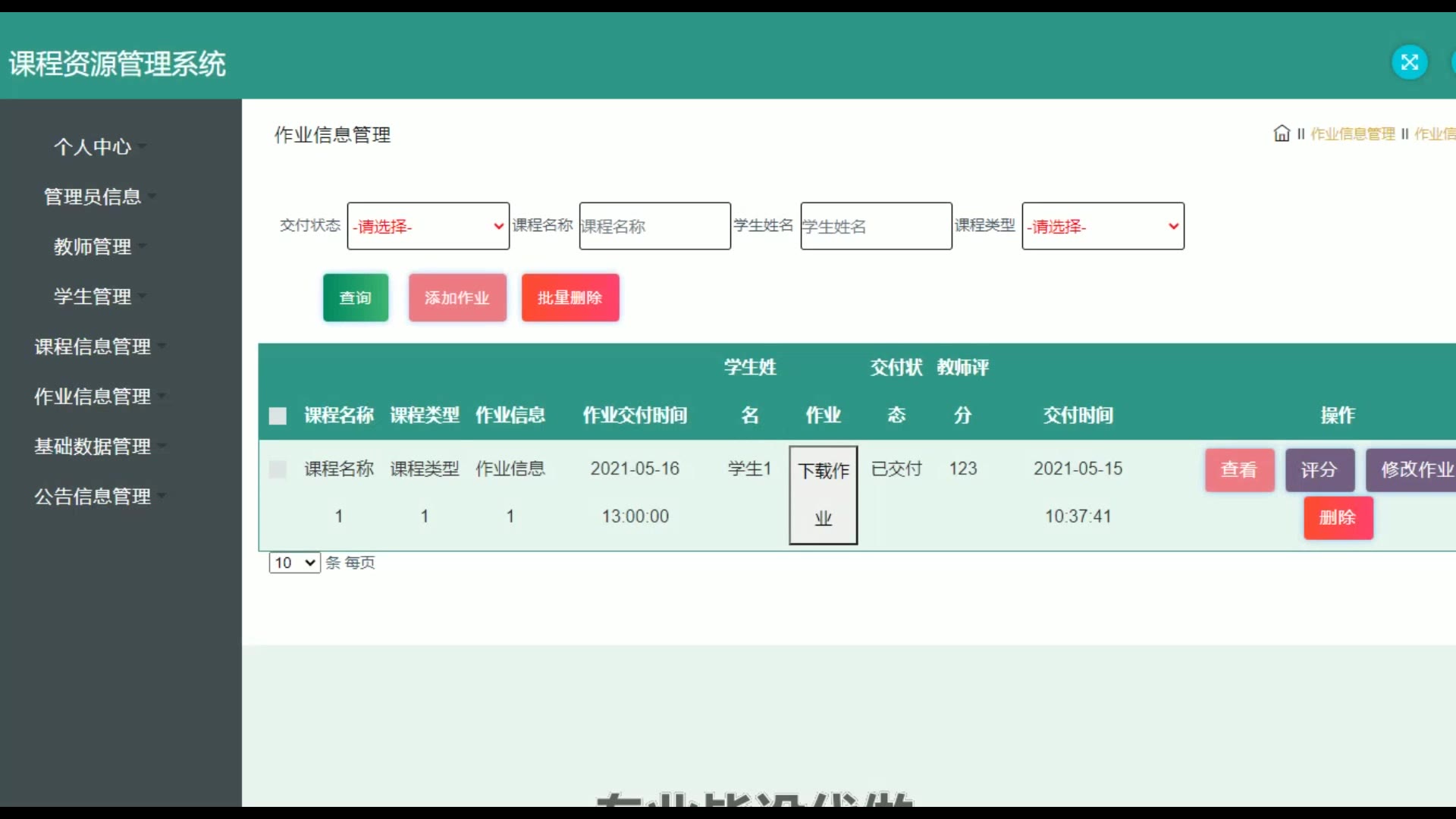Click the 评分 button for 学生1
The width and height of the screenshot is (1456, 819).
(x=1319, y=470)
